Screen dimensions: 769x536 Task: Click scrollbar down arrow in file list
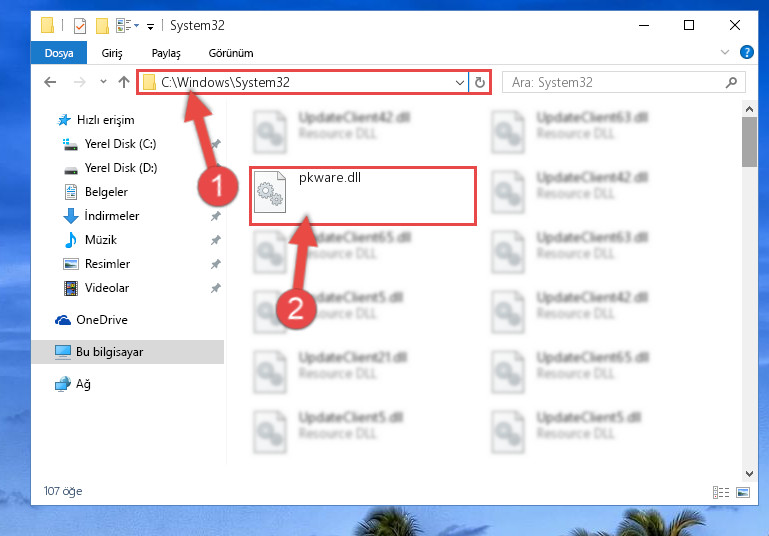point(749,473)
